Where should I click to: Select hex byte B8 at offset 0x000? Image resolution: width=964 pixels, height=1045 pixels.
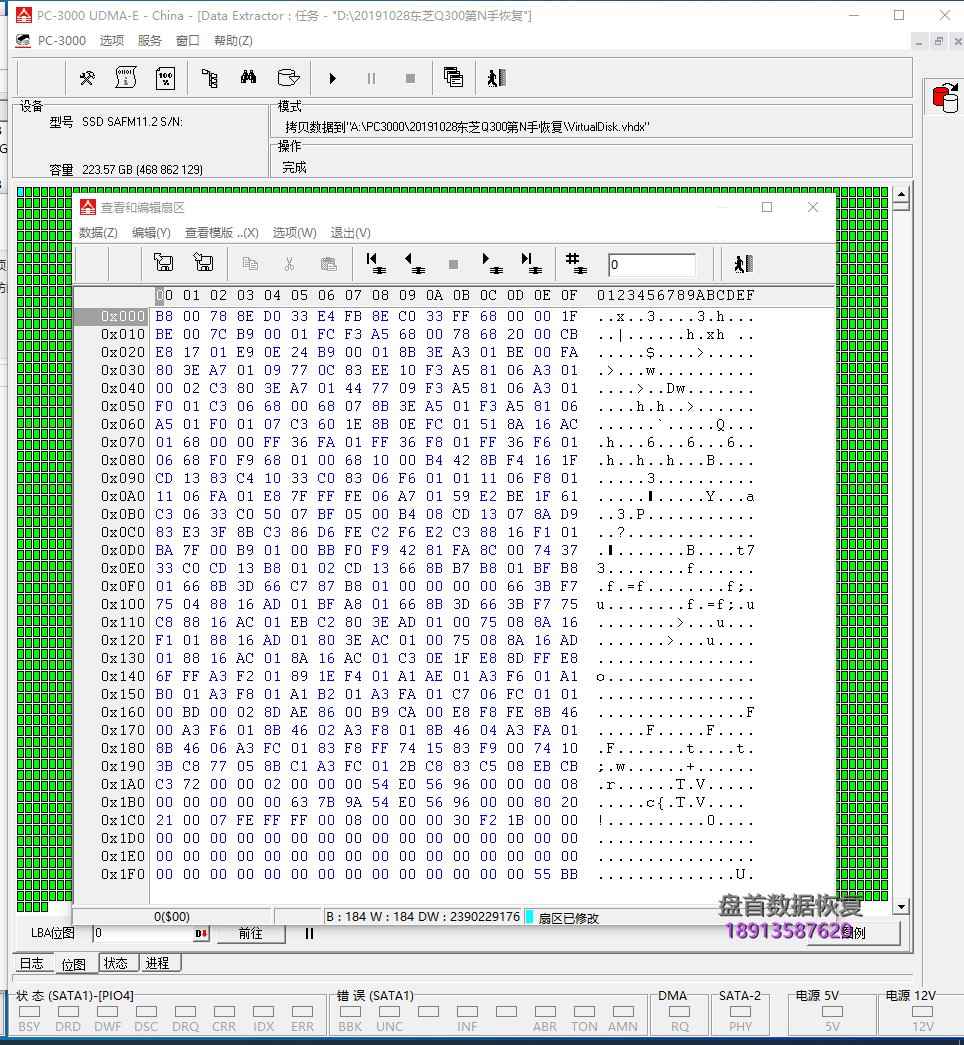[x=164, y=317]
